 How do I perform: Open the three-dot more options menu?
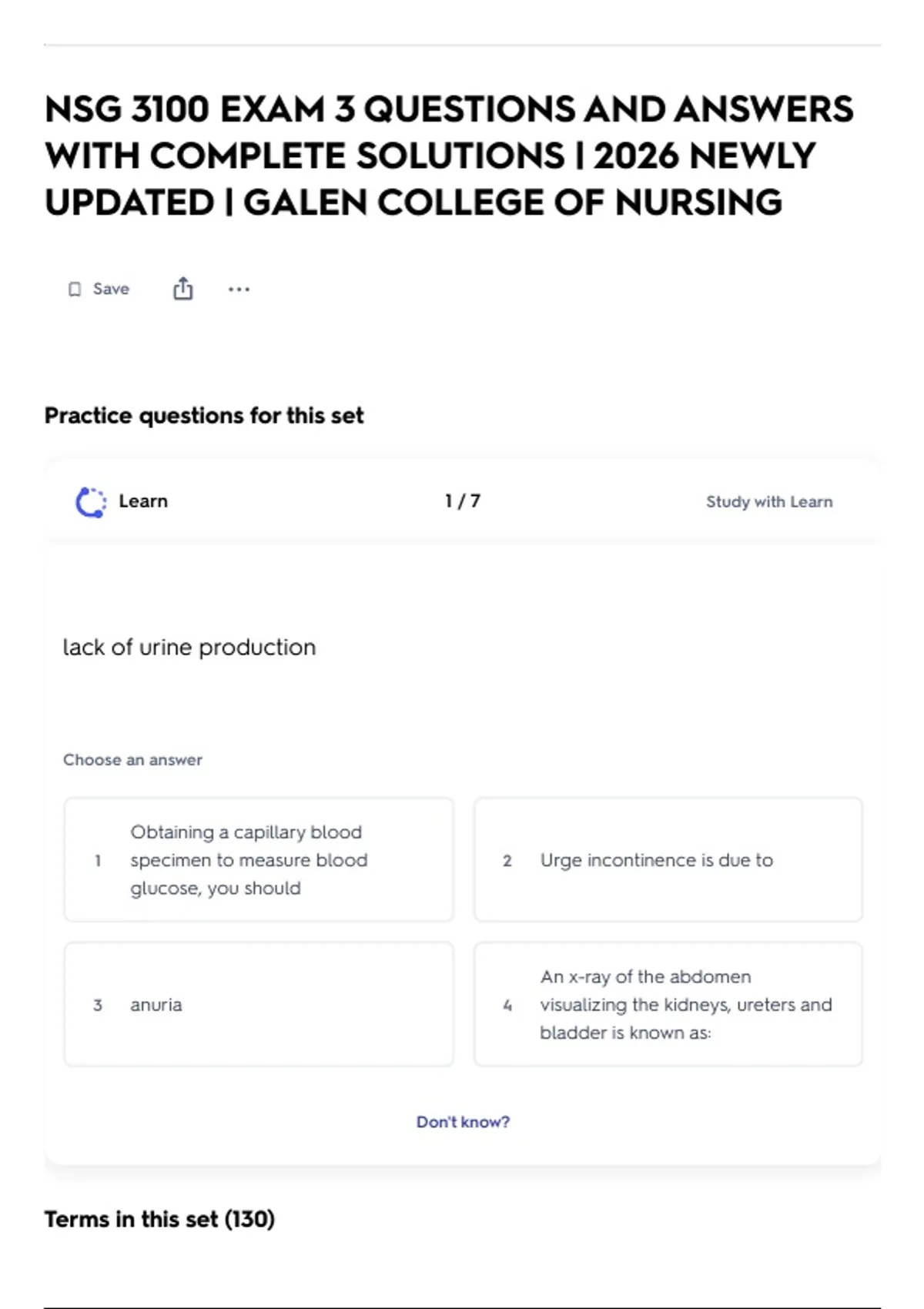click(x=239, y=290)
